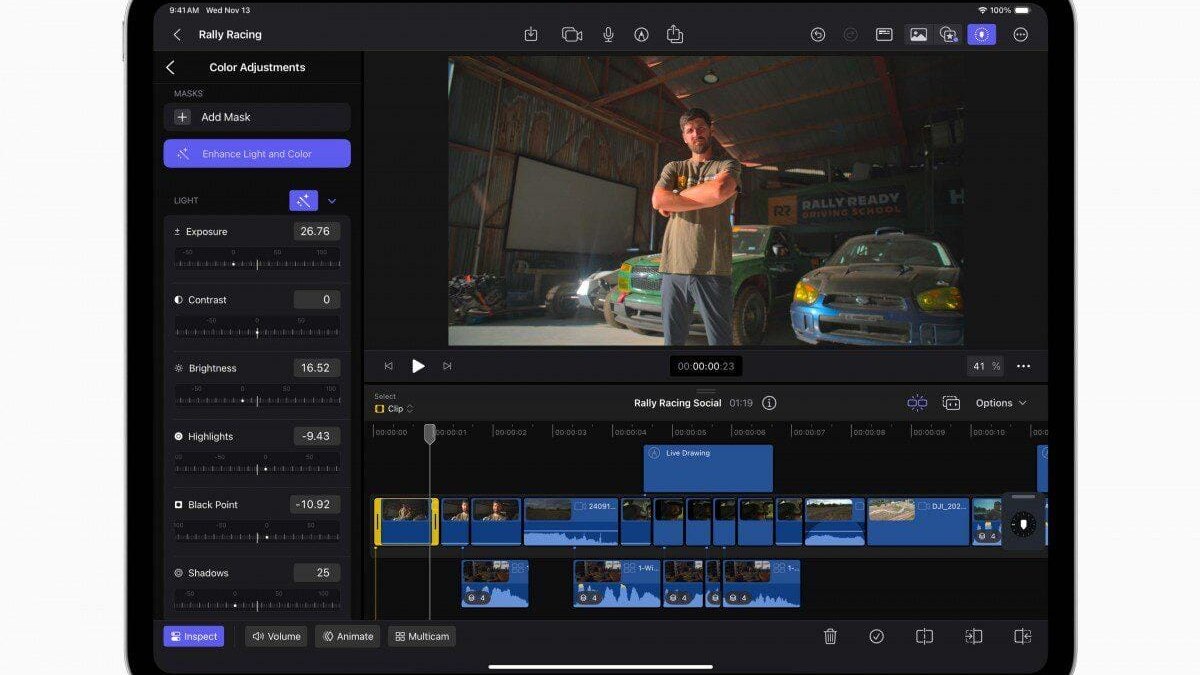
Task: Toggle the photo browser panel
Action: coord(918,35)
